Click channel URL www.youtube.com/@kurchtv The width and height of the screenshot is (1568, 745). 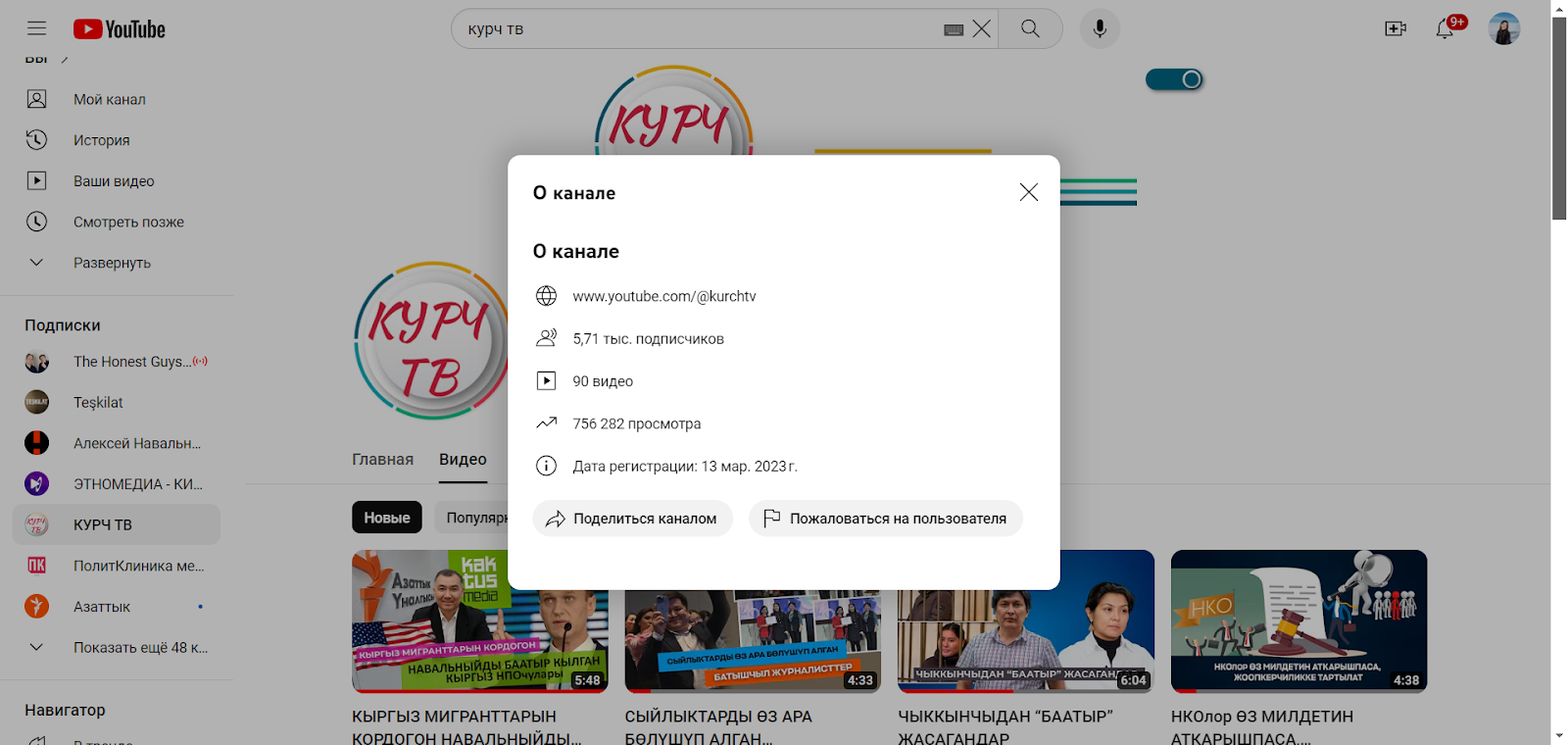[x=664, y=296]
